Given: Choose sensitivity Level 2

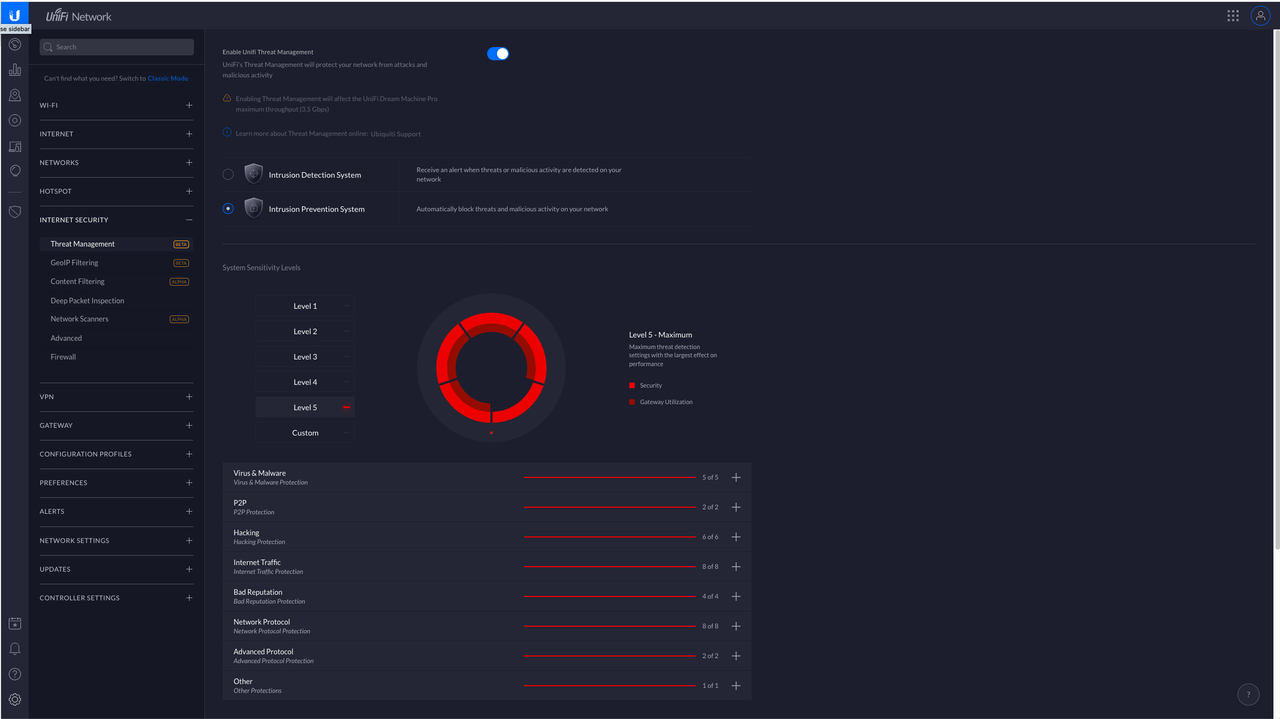Looking at the screenshot, I should click(305, 331).
